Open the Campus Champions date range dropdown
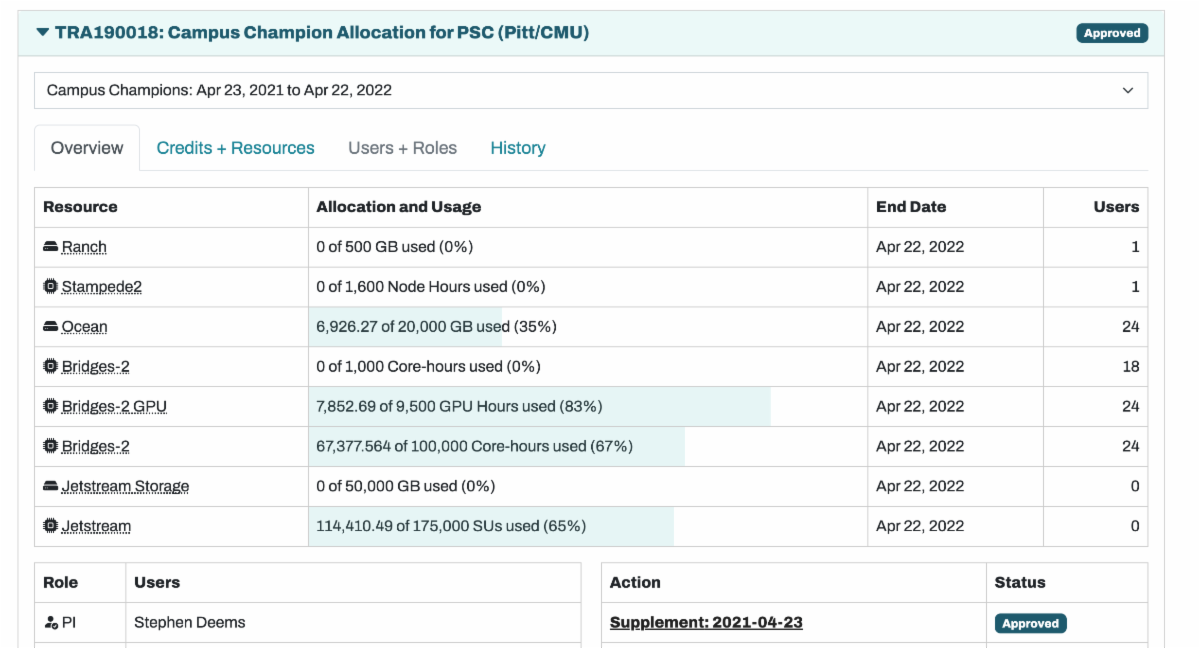 pyautogui.click(x=590, y=90)
